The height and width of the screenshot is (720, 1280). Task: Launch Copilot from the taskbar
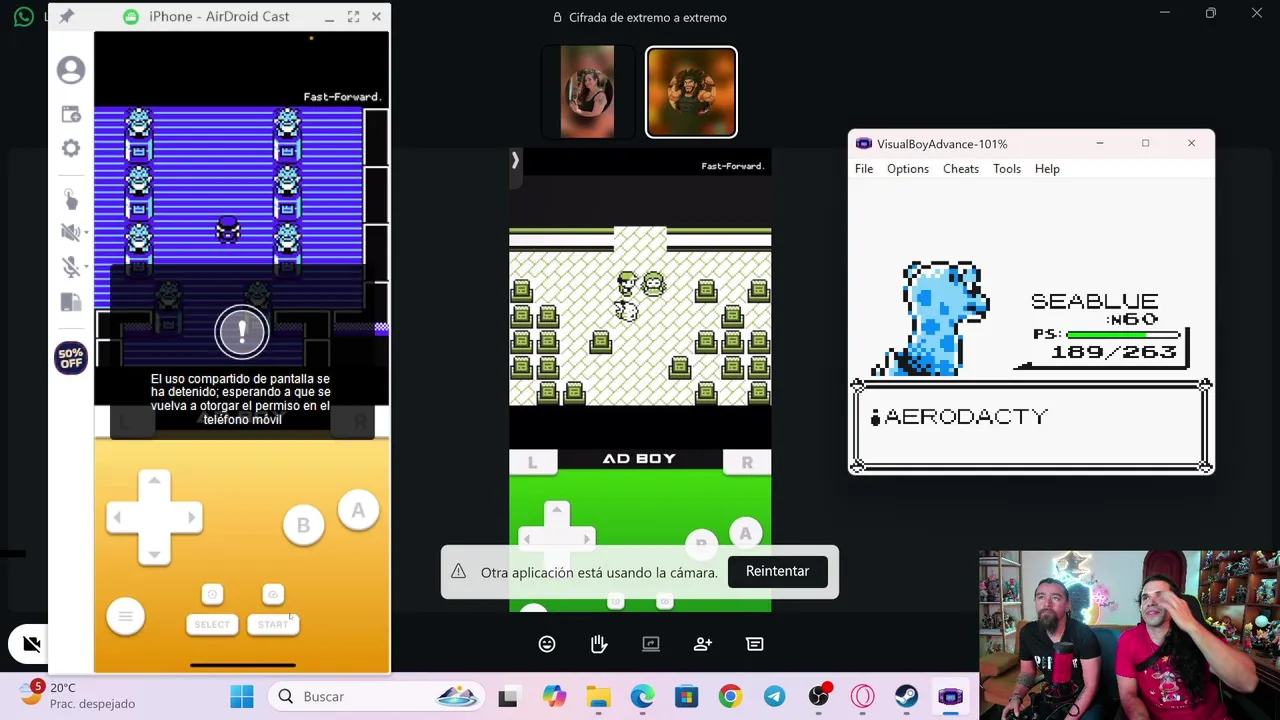coord(554,696)
